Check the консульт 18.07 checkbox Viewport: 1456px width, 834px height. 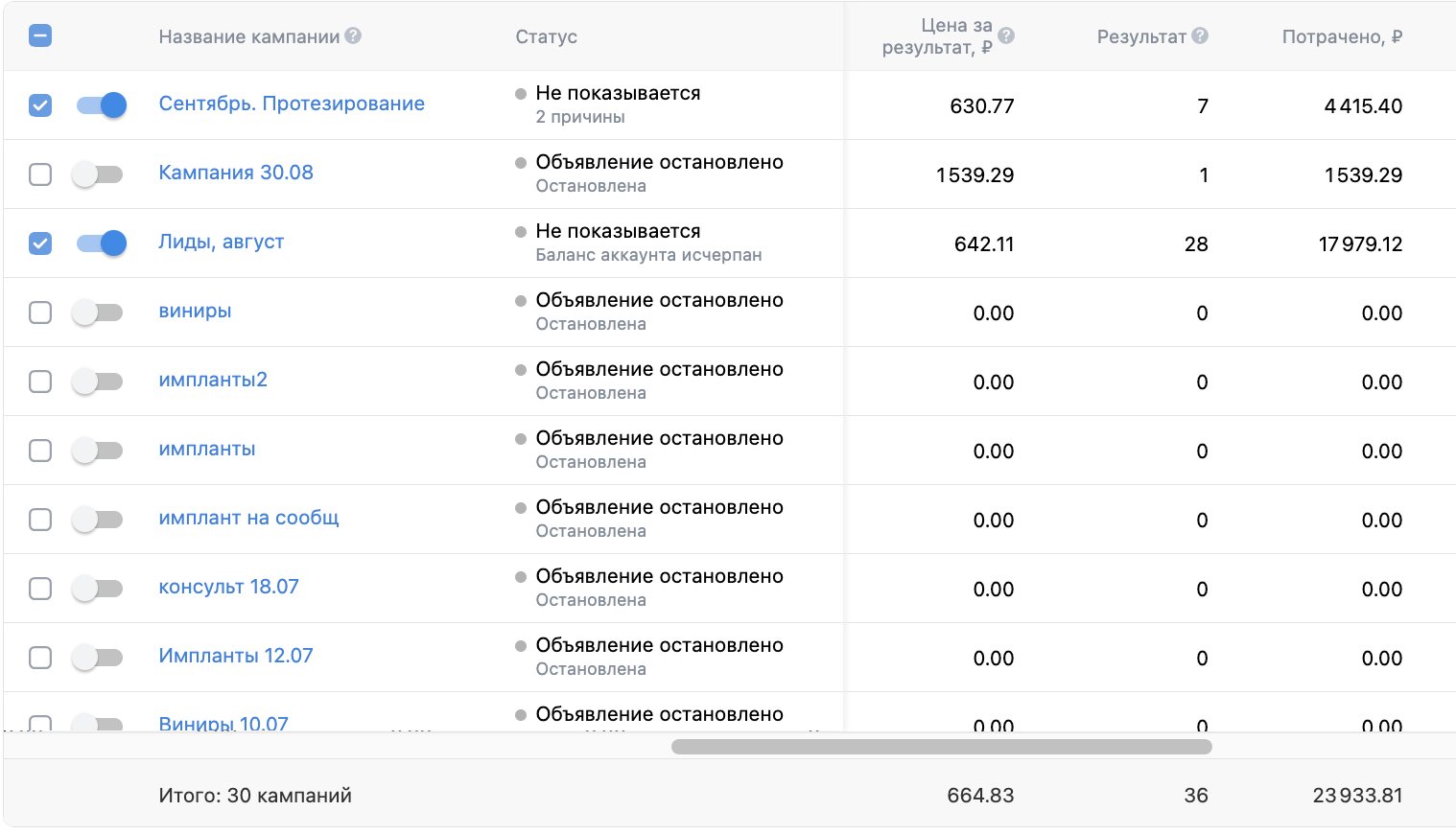40,589
